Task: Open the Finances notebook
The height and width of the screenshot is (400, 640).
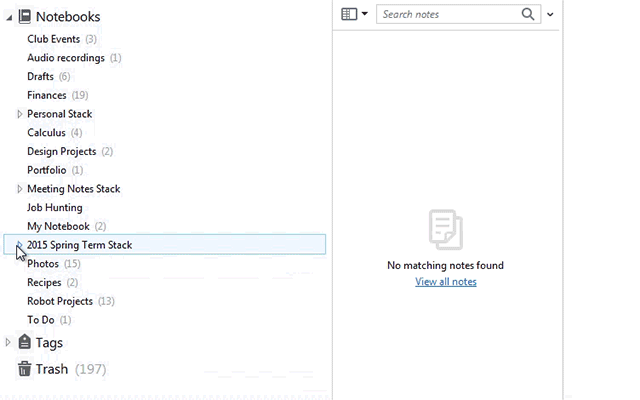Action: coord(47,96)
